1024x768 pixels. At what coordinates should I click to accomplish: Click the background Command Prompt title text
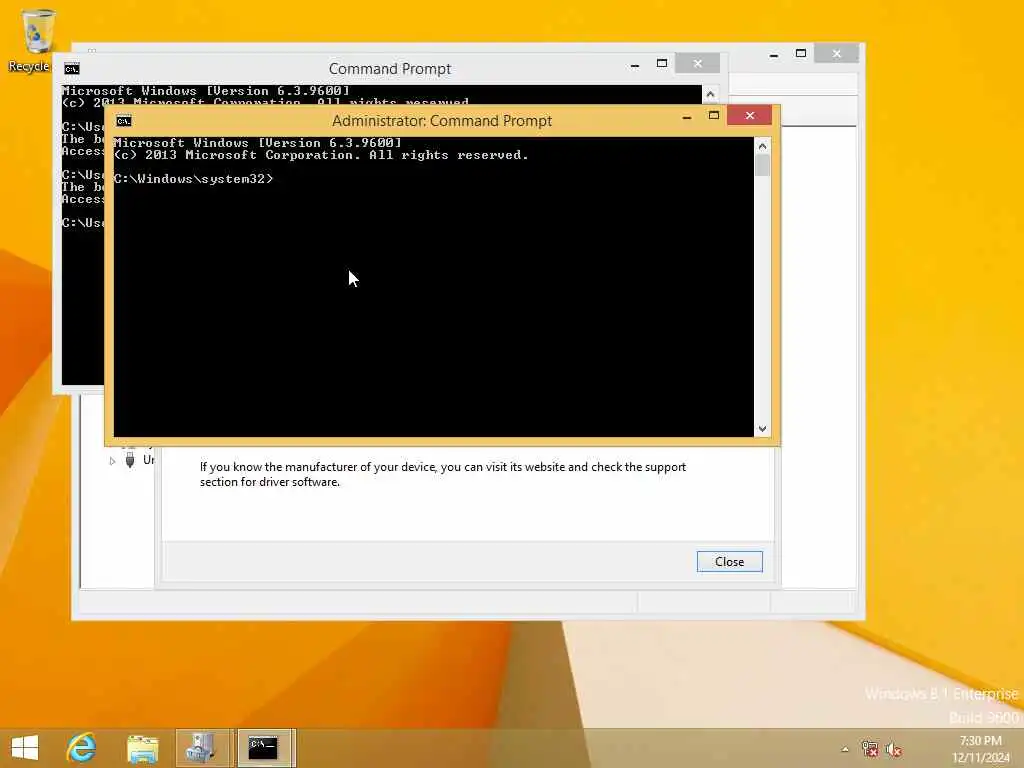coord(390,69)
